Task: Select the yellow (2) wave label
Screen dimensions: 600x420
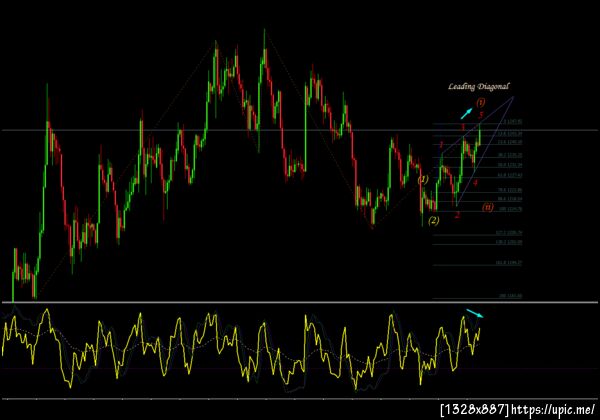Action: click(x=434, y=220)
